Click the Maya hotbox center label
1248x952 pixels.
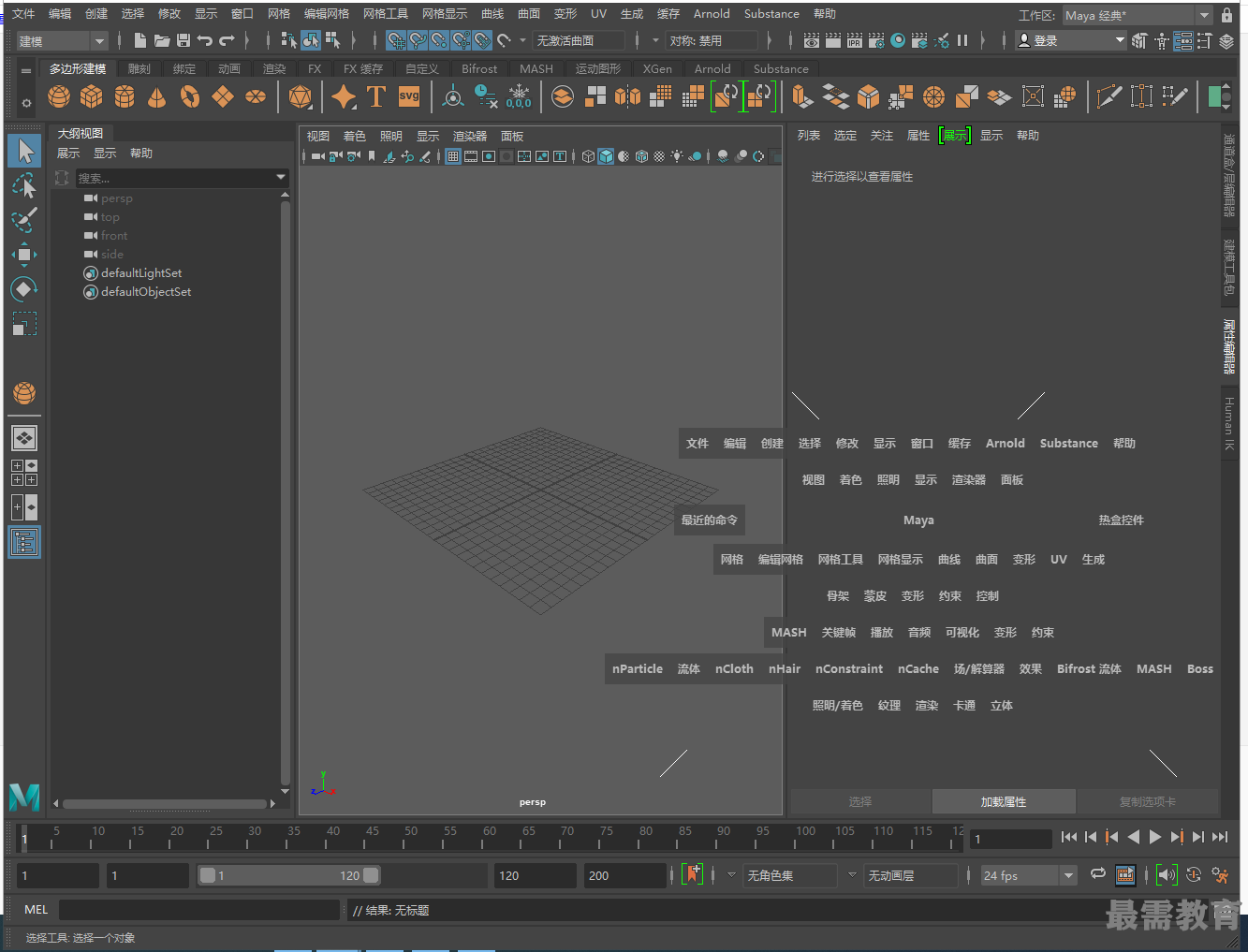[x=918, y=520]
